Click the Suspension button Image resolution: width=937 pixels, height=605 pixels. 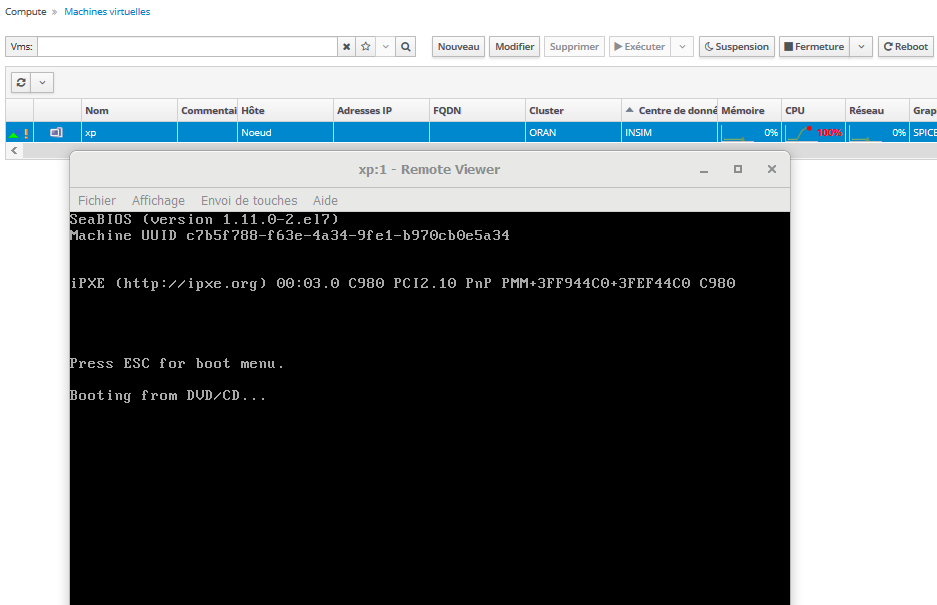[736, 47]
